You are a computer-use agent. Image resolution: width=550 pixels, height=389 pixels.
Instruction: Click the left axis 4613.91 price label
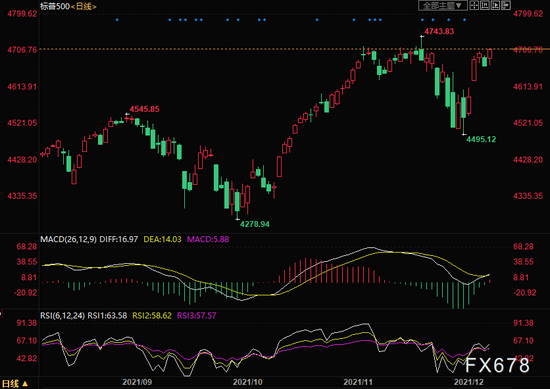(22, 87)
